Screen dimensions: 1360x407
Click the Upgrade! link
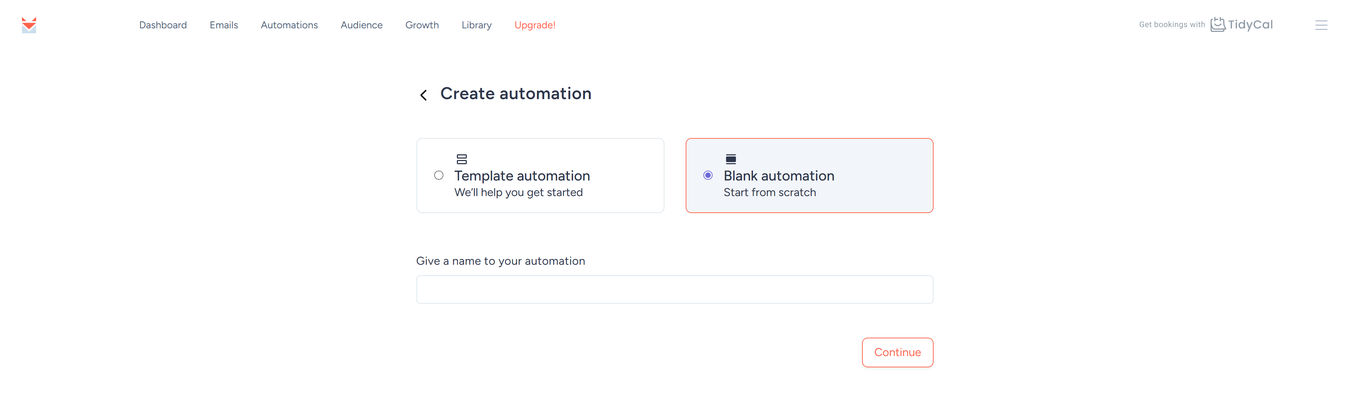535,25
